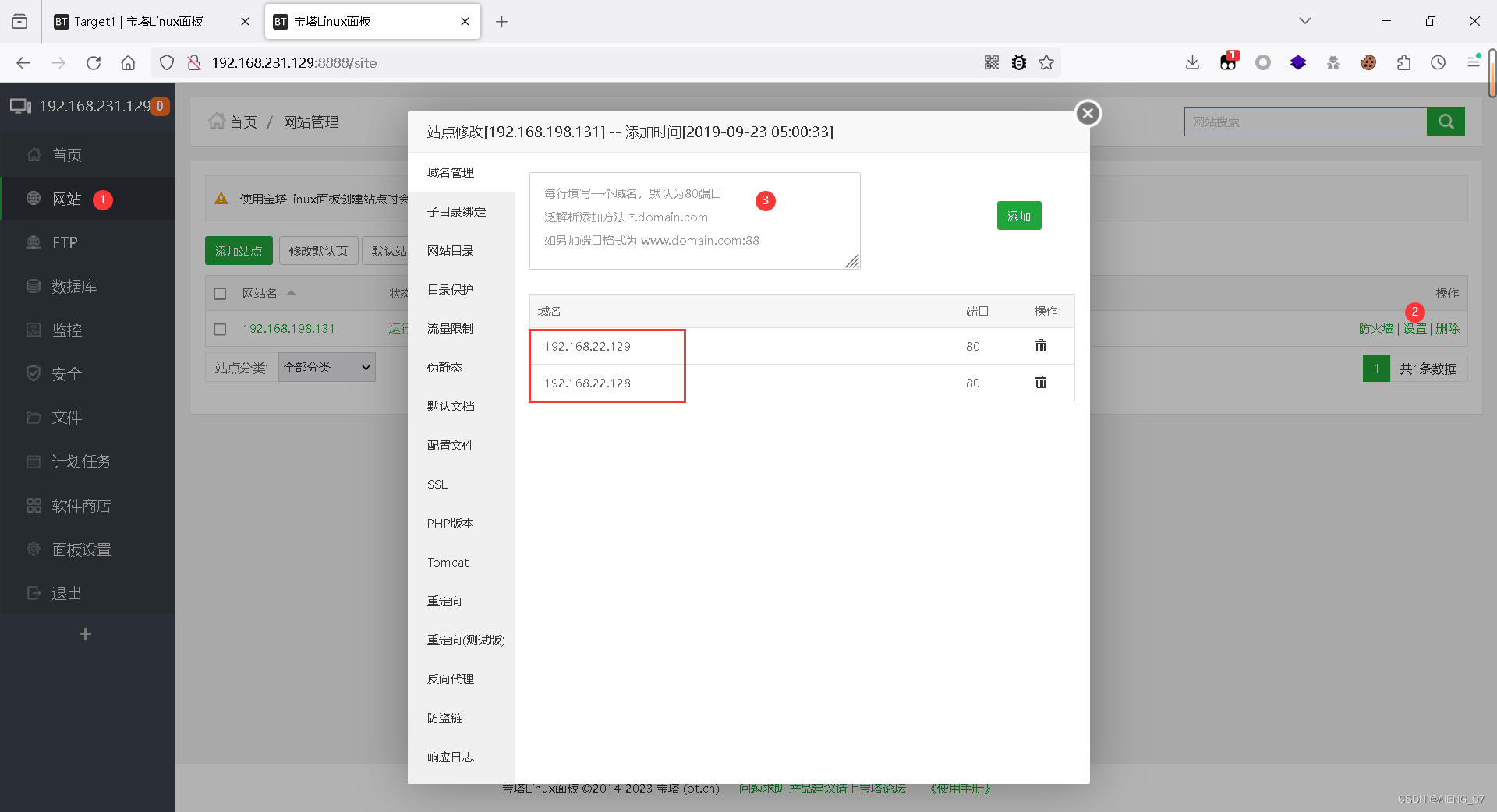
Task: Open the 网站 sidebar item
Action: click(87, 199)
